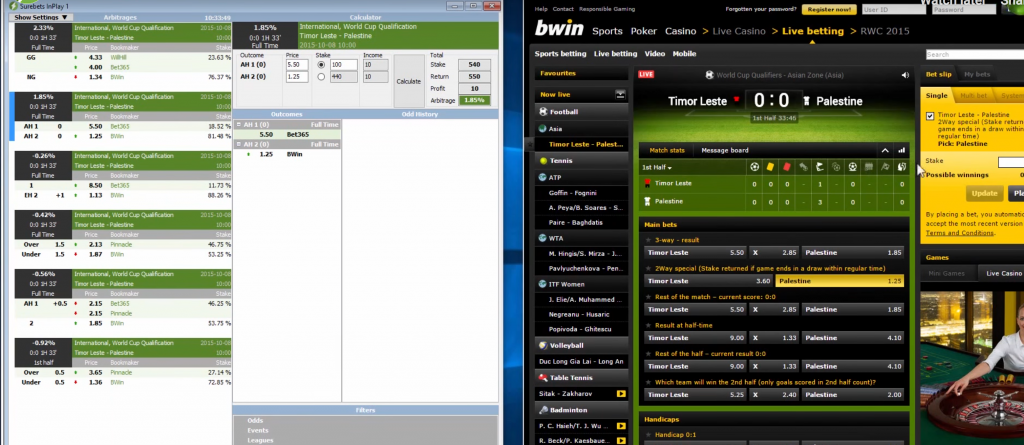Collapse the AH 2 (0) outcome group
Image resolution: width=1024 pixels, height=445 pixels.
(x=239, y=144)
